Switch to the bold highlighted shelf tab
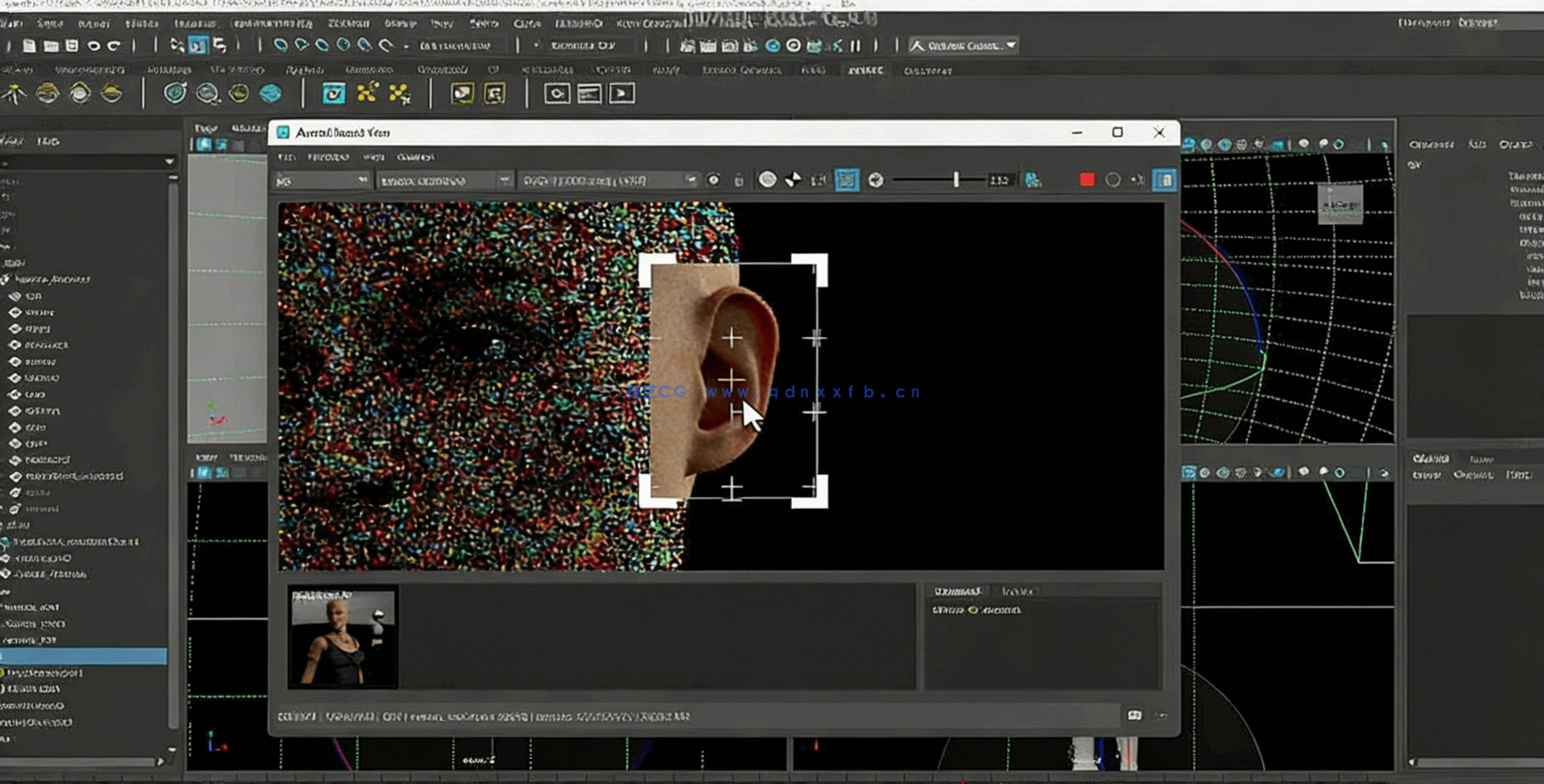 coord(865,70)
